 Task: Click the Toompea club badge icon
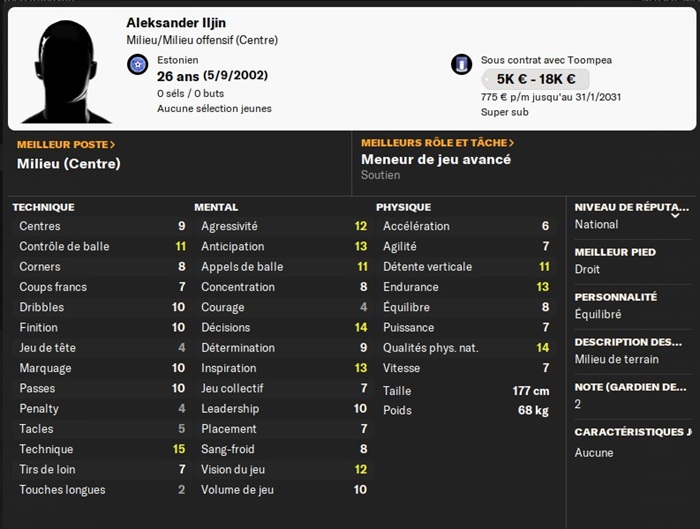[461, 65]
